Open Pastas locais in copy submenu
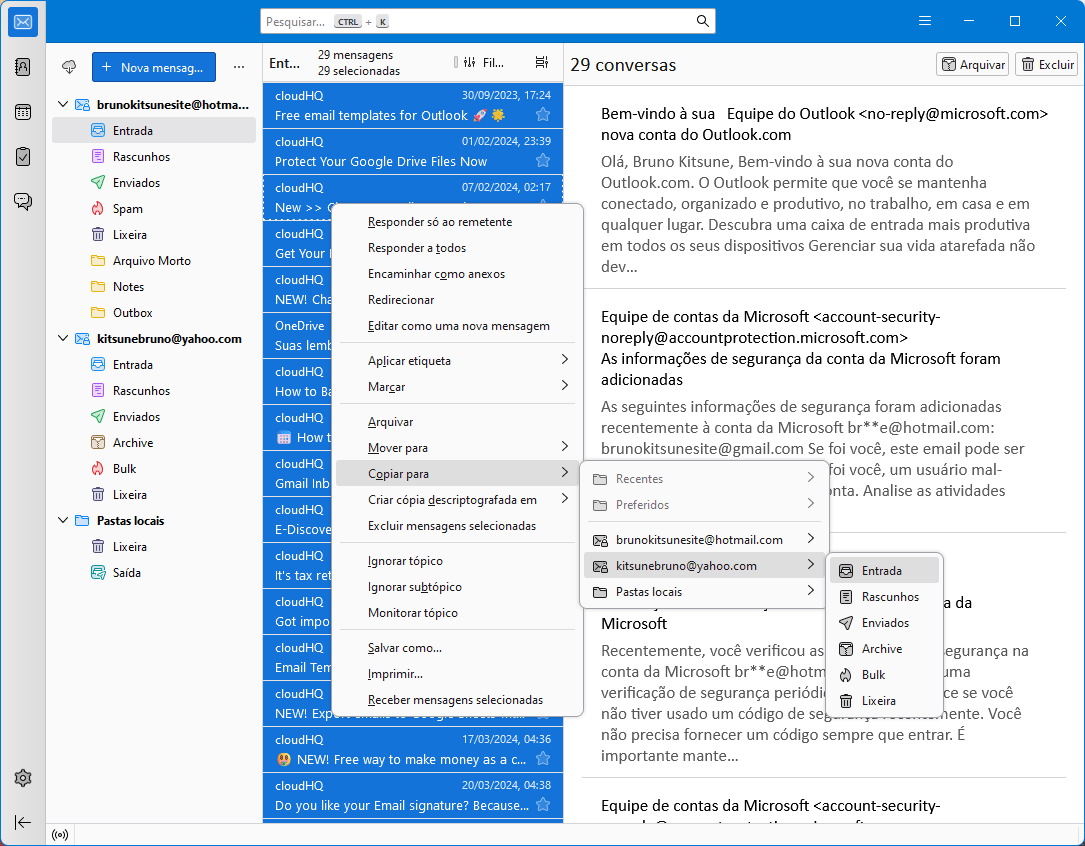This screenshot has height=846, width=1085. point(703,591)
